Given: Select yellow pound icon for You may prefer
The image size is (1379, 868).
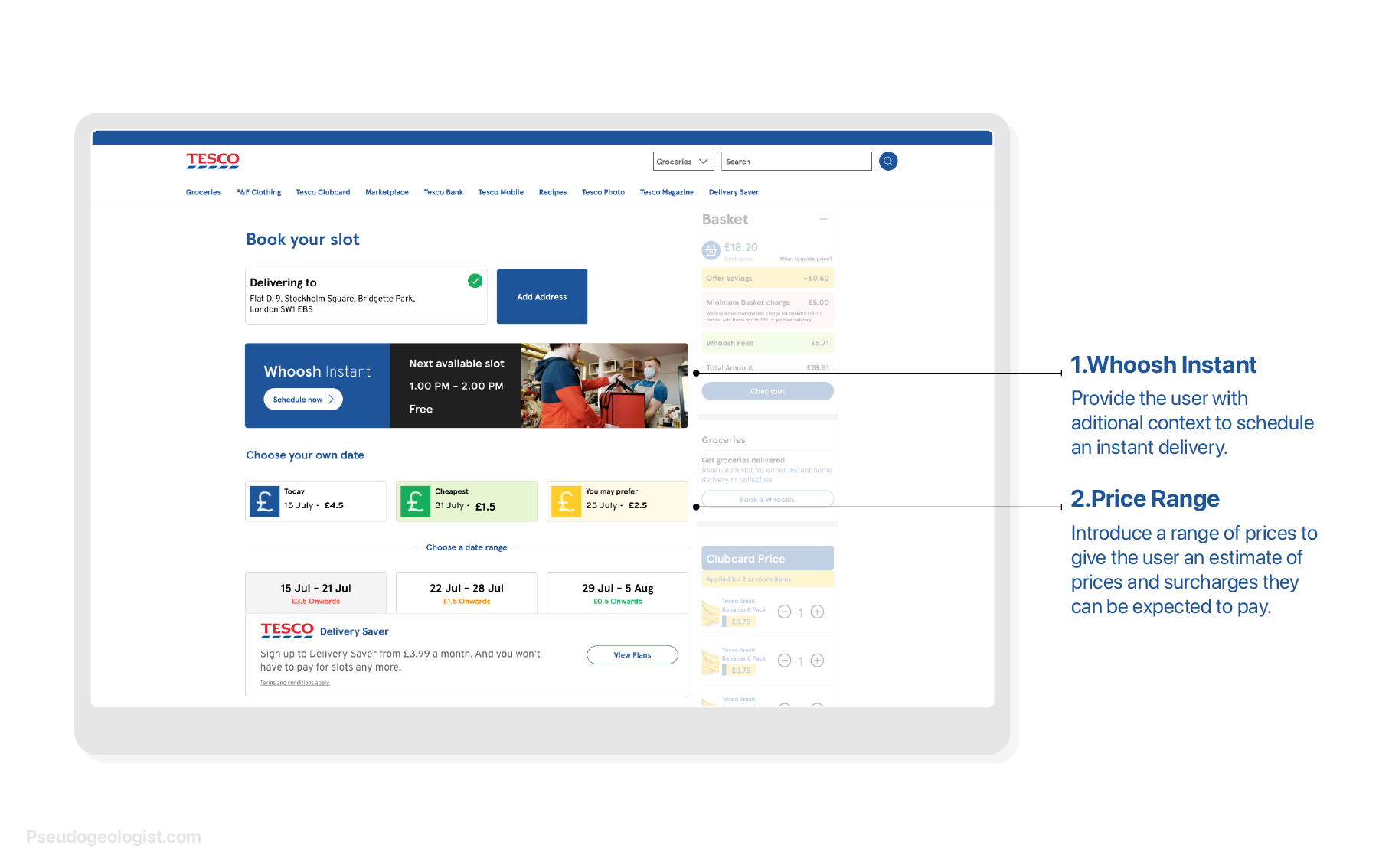Looking at the screenshot, I should pos(567,502).
